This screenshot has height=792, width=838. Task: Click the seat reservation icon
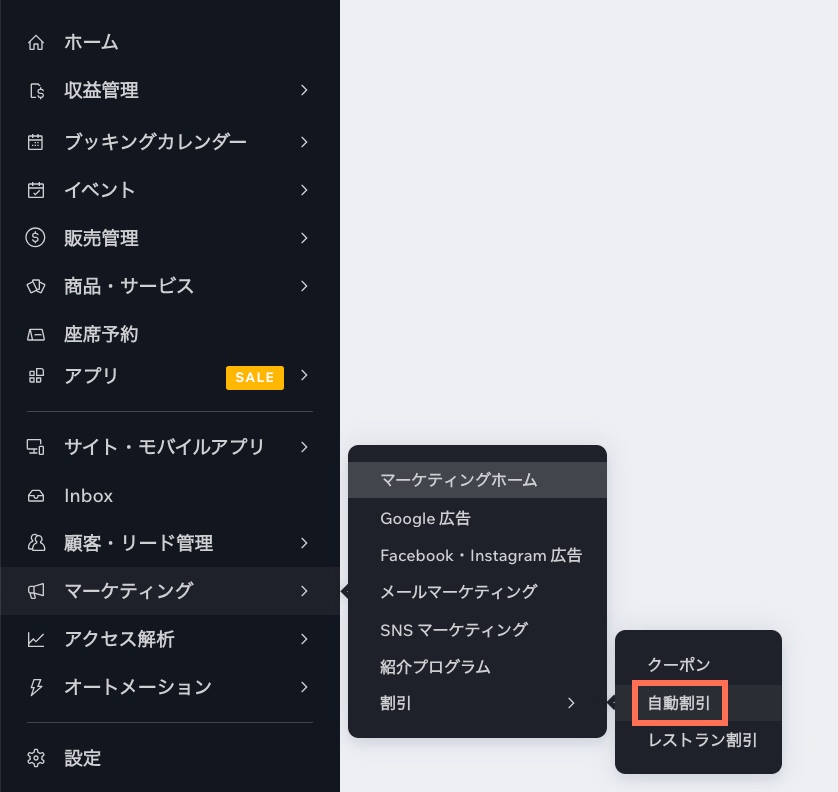click(36, 334)
